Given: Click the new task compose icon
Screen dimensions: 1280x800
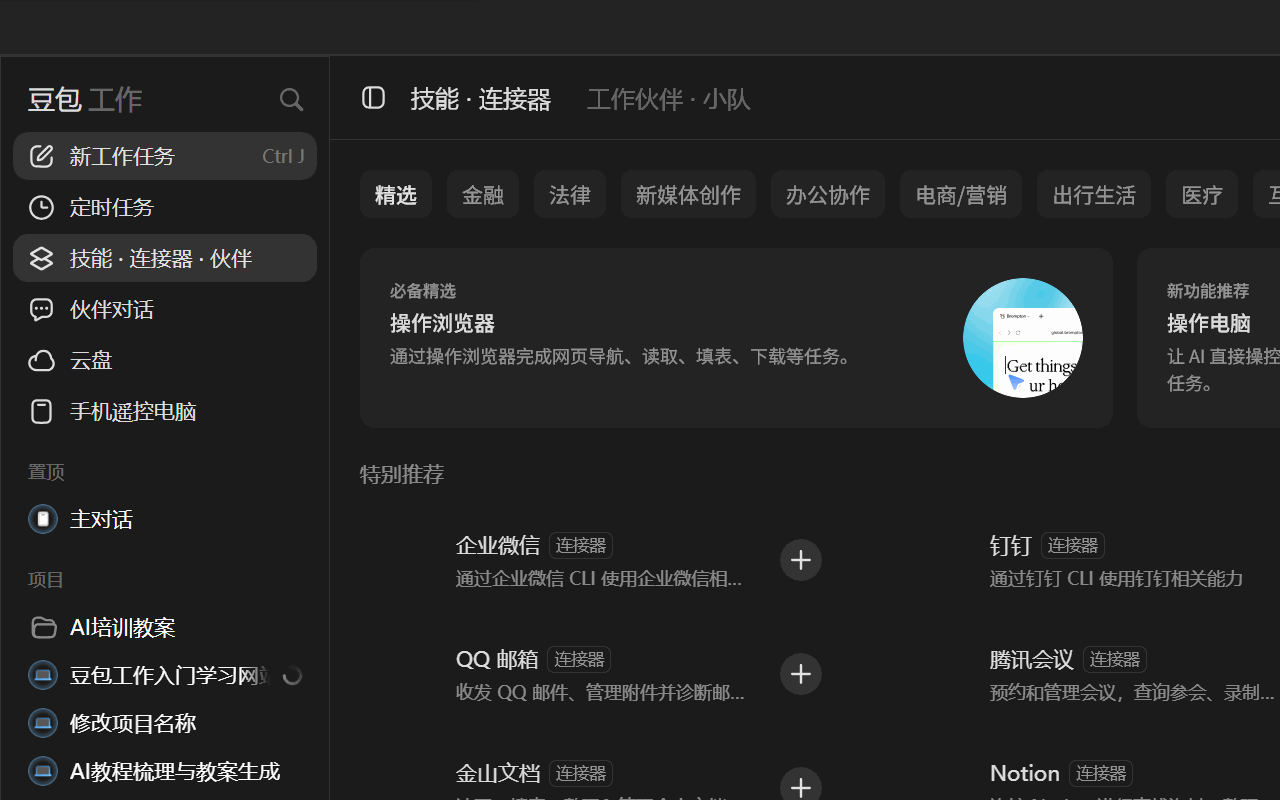Looking at the screenshot, I should [41, 156].
